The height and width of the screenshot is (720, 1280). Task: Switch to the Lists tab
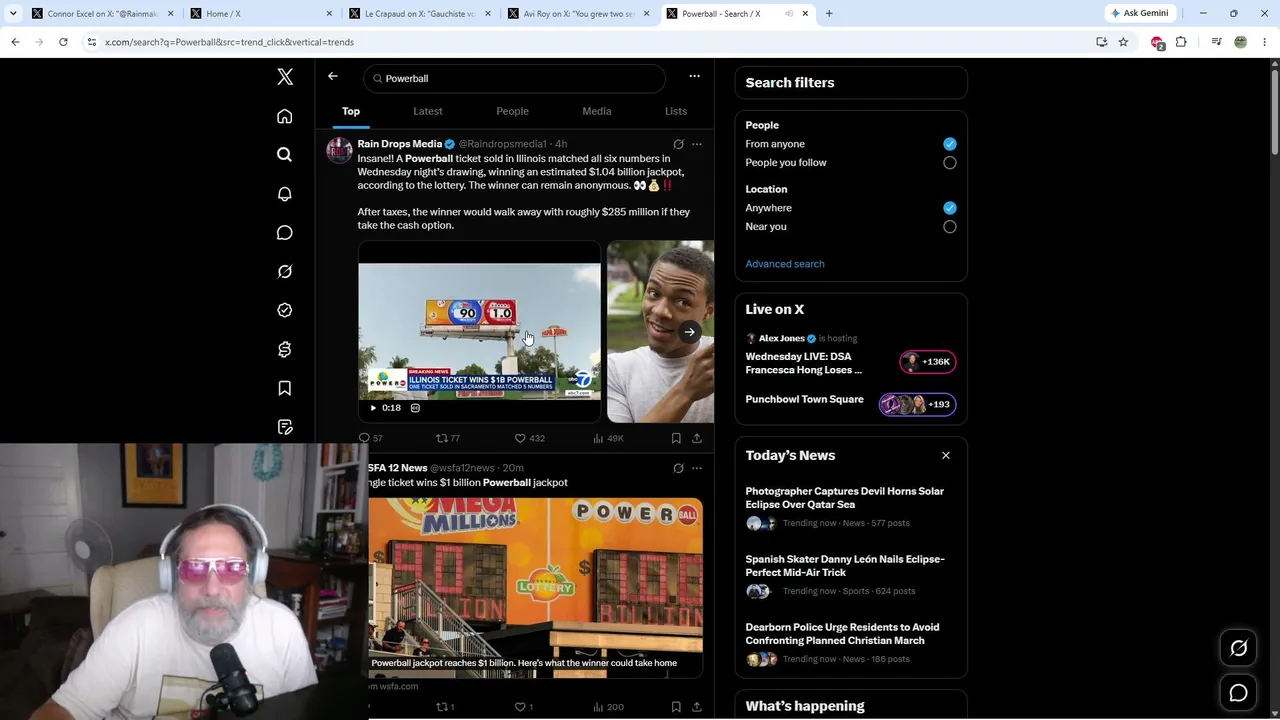pos(676,111)
